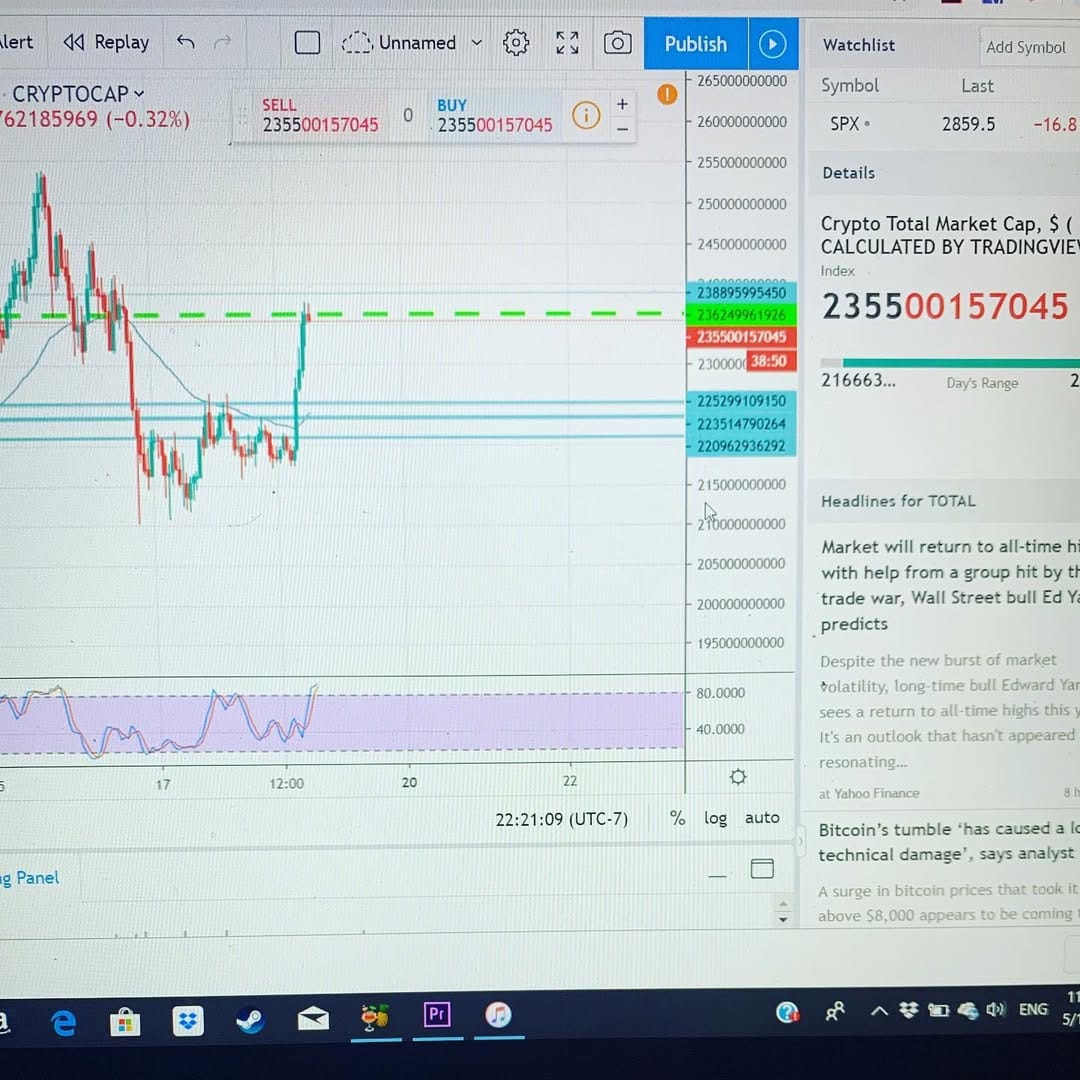Click the 225299109150 price line label

[x=741, y=401]
